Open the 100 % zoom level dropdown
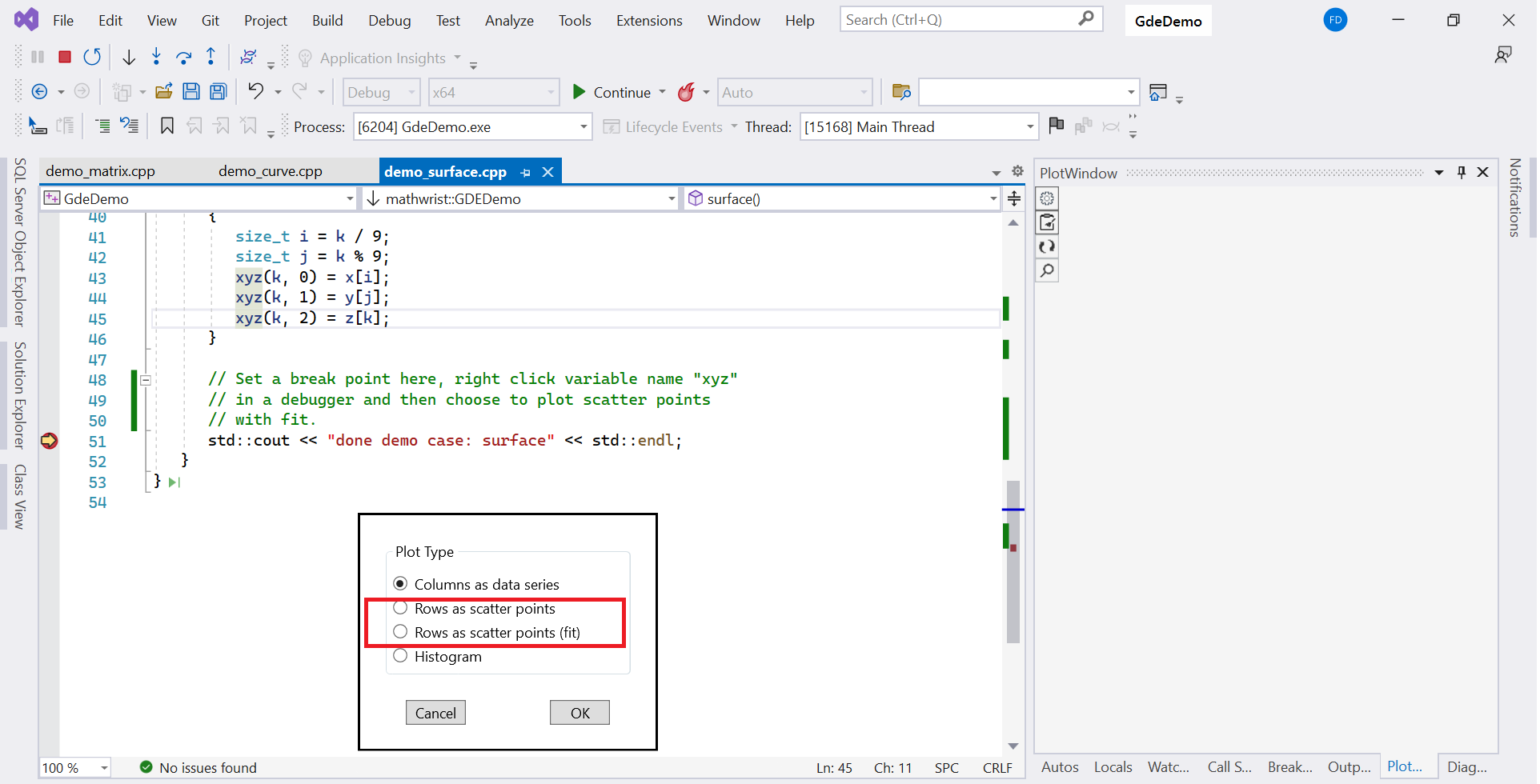The width and height of the screenshot is (1540, 784). click(74, 768)
